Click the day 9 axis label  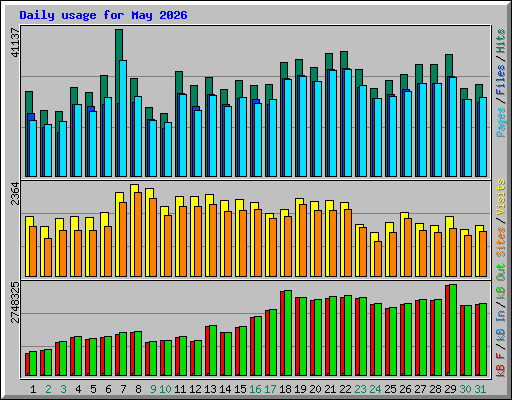pos(153,389)
